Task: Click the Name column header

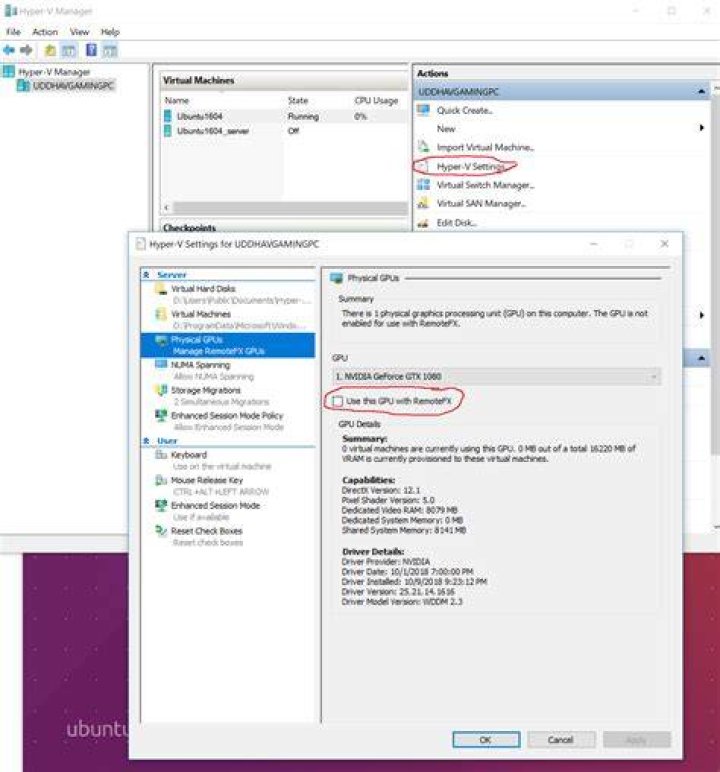Action: pos(177,100)
